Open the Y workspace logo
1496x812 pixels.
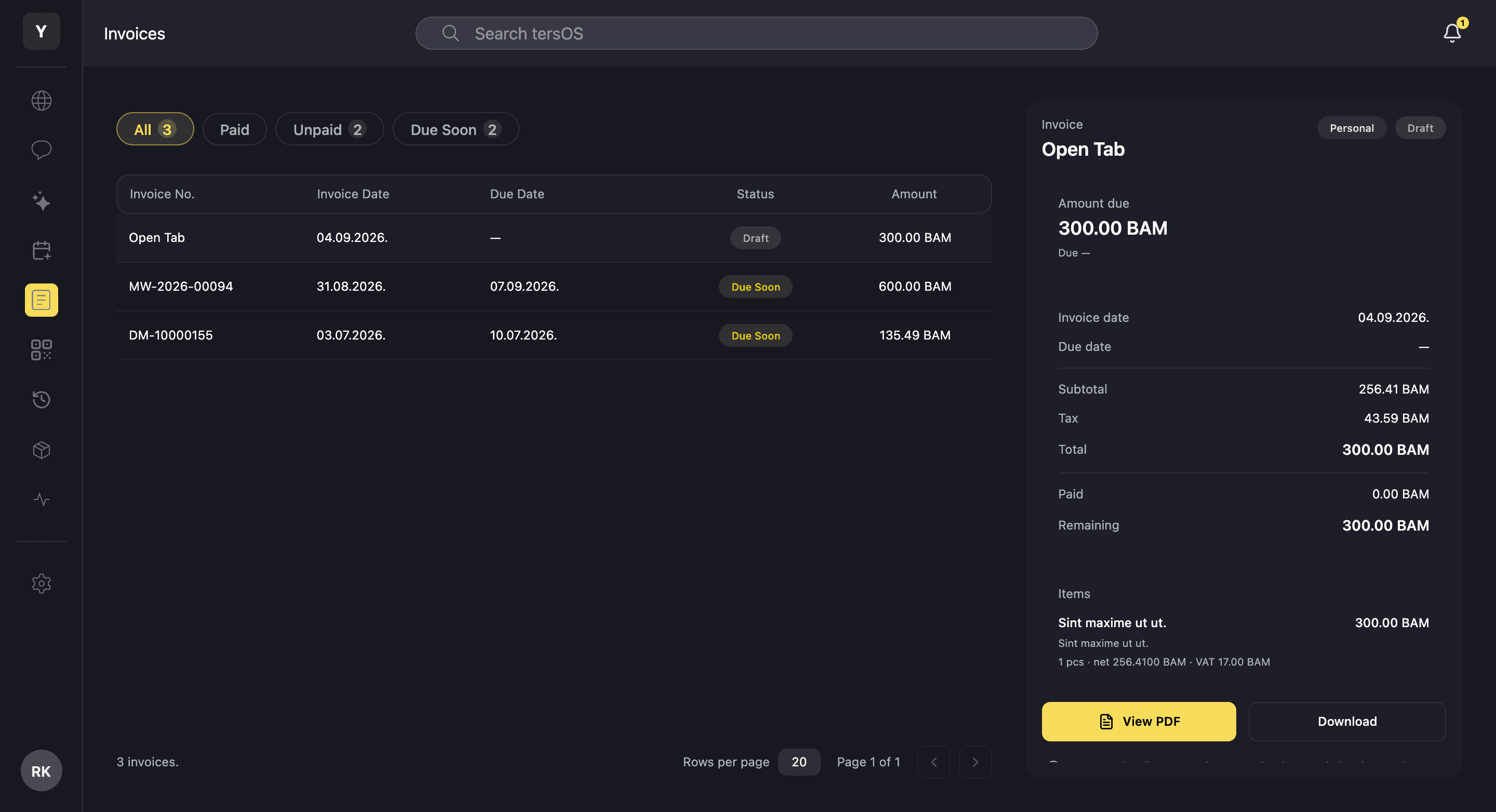[41, 31]
